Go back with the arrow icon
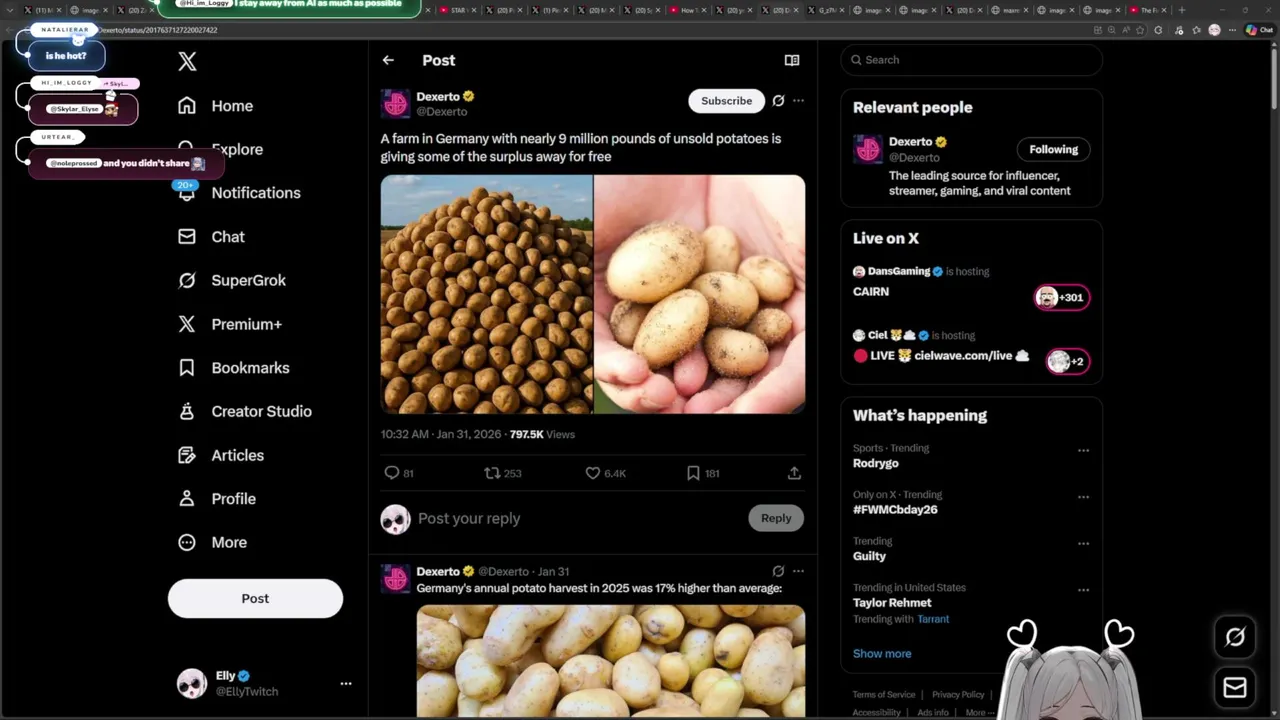The image size is (1280, 720). [x=388, y=60]
